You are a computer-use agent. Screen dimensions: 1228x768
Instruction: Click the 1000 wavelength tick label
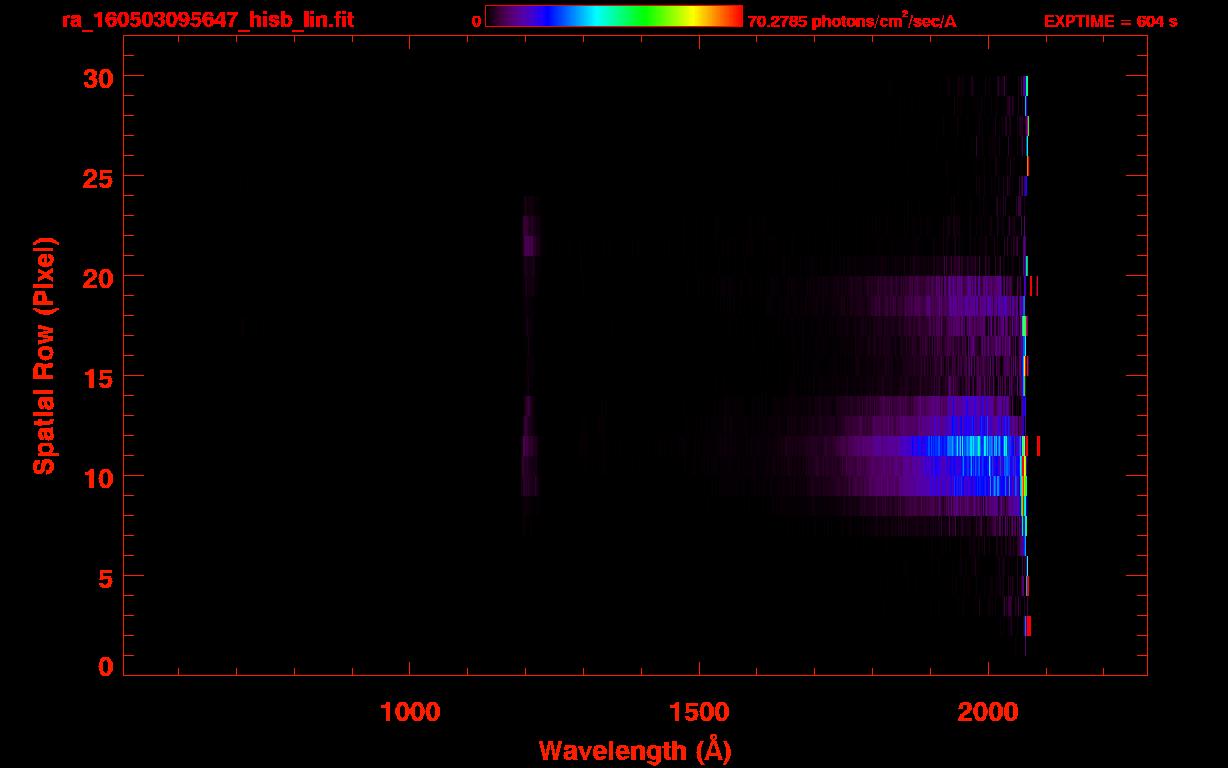pos(410,712)
